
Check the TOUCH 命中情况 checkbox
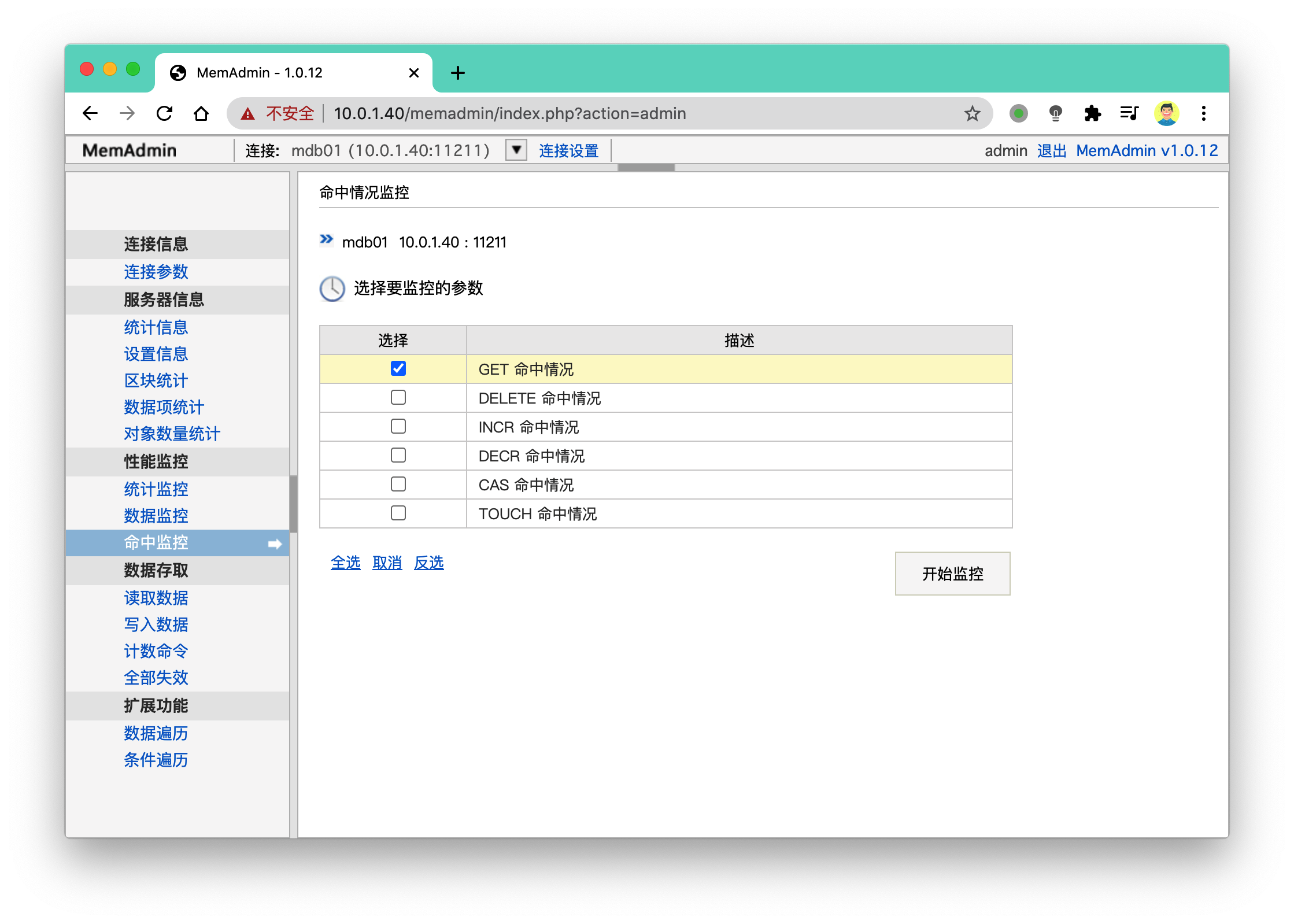pos(398,513)
